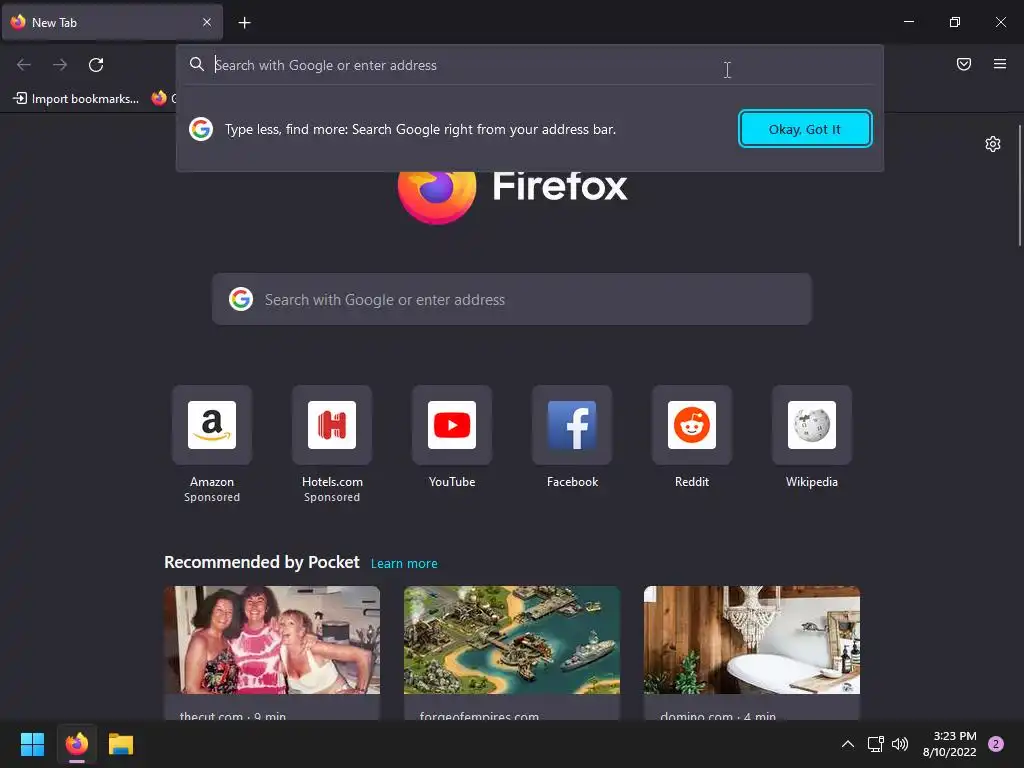Open network status tray icon
This screenshot has width=1024, height=768.
pos(875,744)
